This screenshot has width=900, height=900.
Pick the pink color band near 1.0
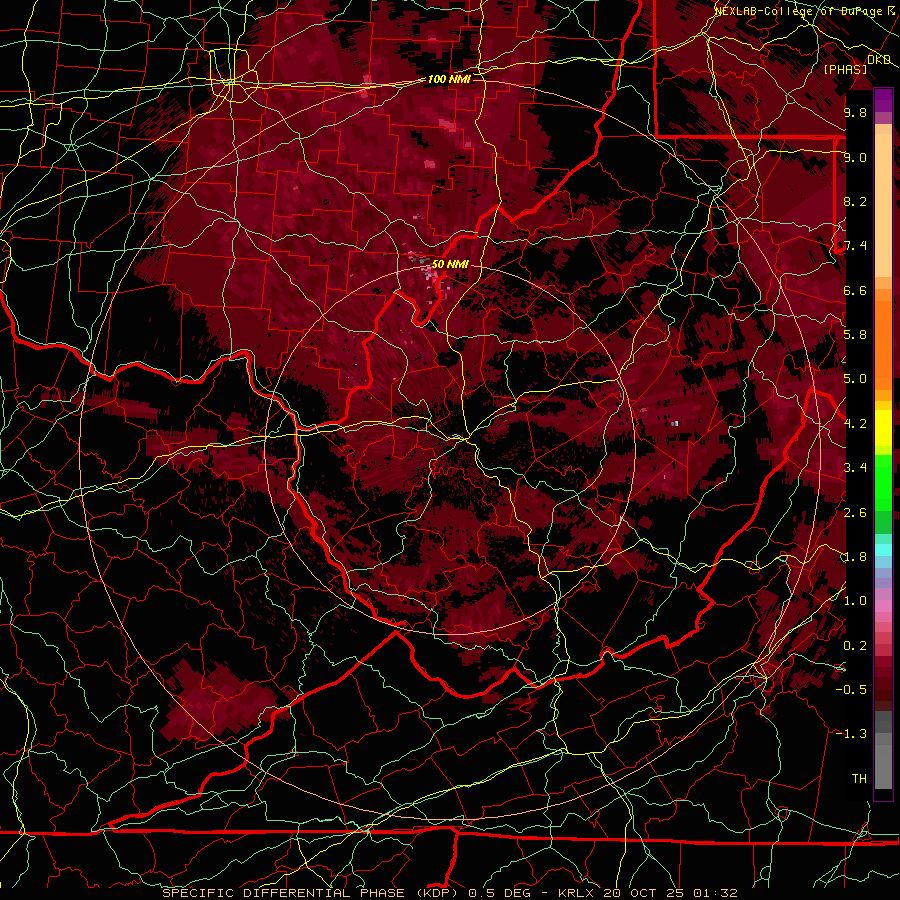tap(883, 606)
